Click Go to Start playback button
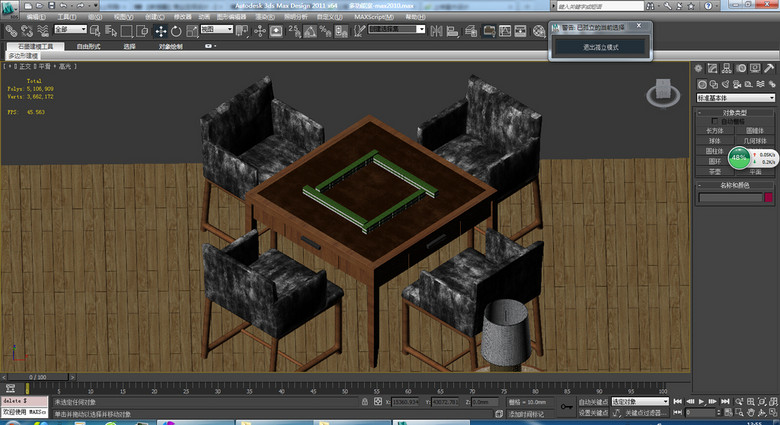 pos(678,402)
